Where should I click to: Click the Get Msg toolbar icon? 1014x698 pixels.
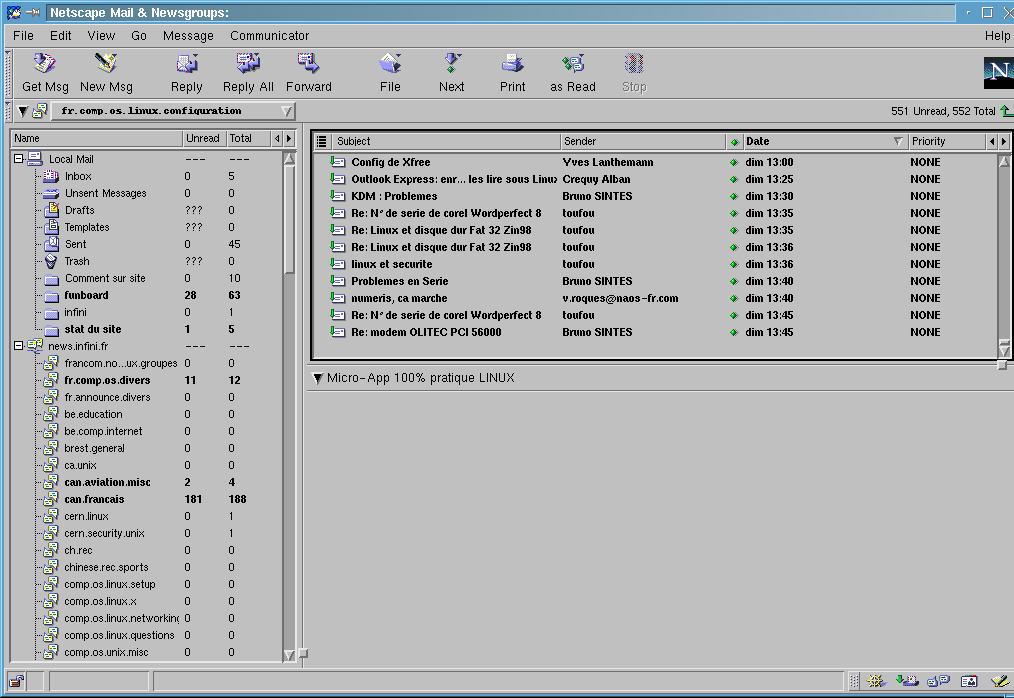pyautogui.click(x=45, y=63)
